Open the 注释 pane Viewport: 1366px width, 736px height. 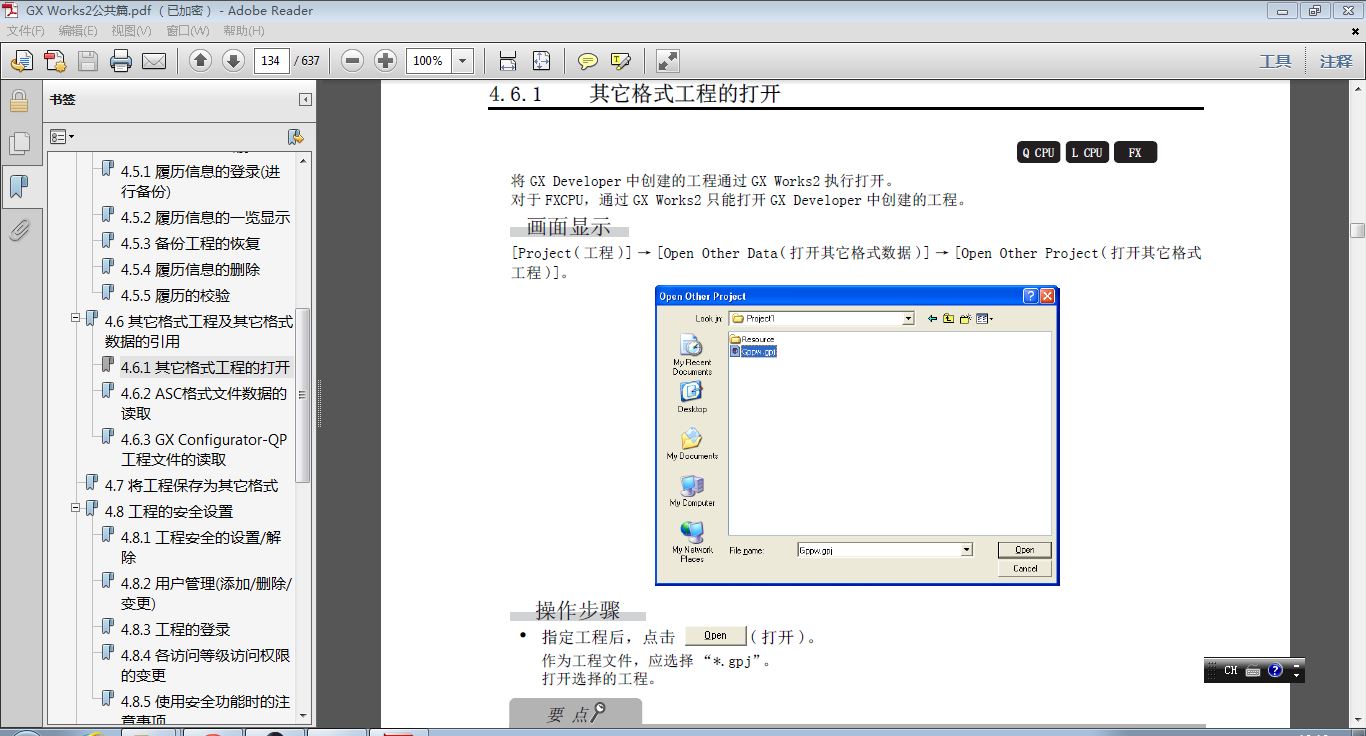point(1335,61)
